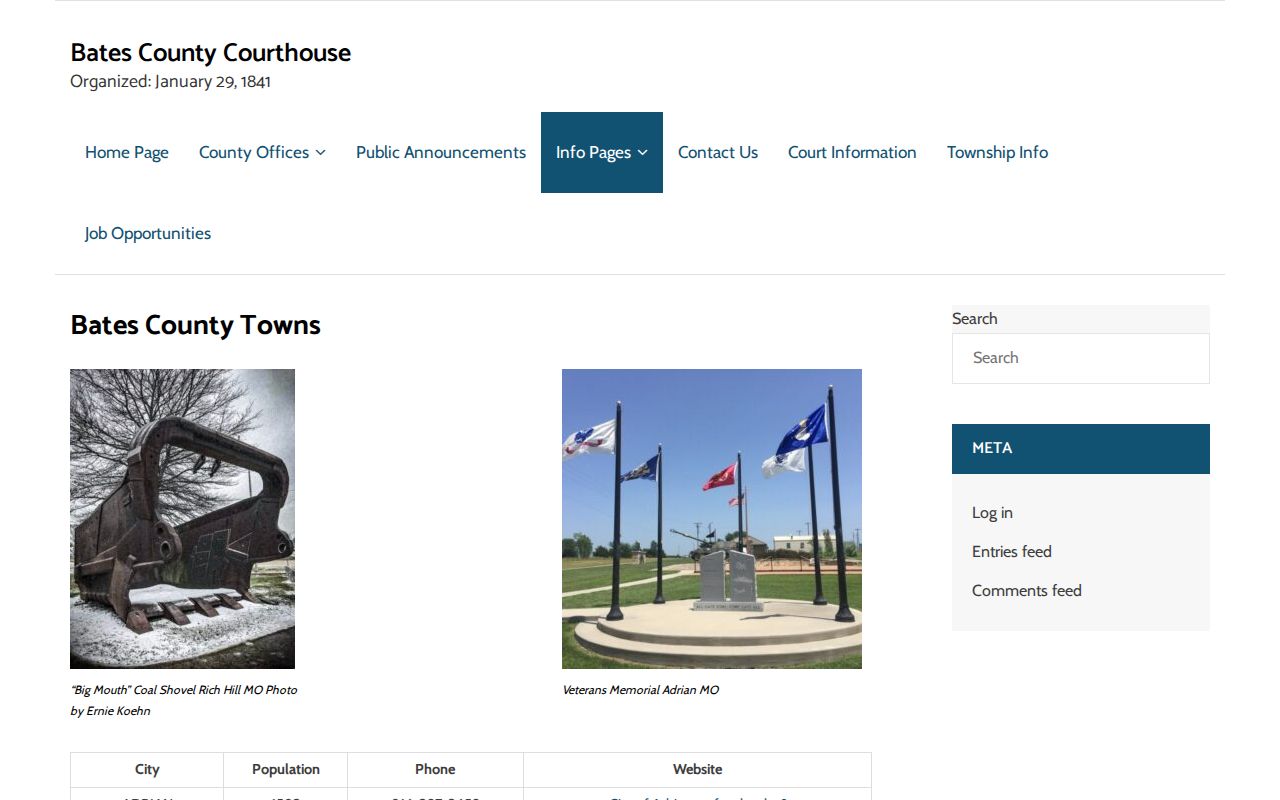This screenshot has width=1280, height=800.
Task: Open the Comments feed link
Action: pos(1027,590)
